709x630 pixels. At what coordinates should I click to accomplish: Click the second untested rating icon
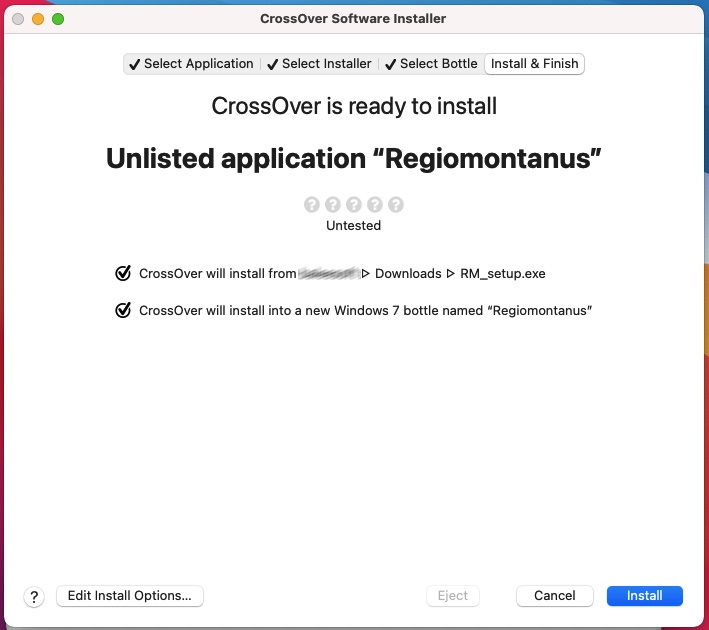[x=333, y=204]
